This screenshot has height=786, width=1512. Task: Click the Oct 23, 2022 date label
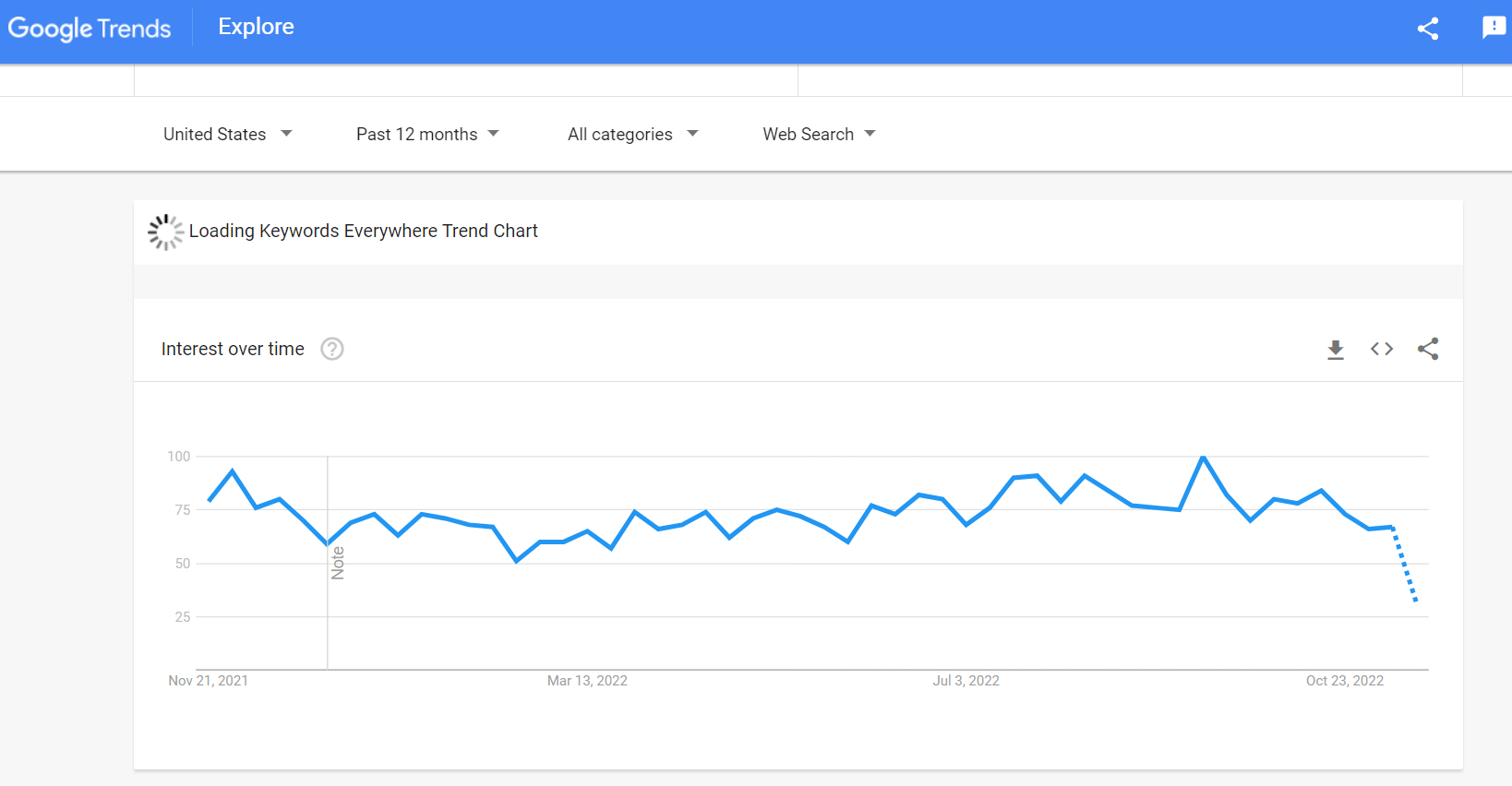[1345, 681]
